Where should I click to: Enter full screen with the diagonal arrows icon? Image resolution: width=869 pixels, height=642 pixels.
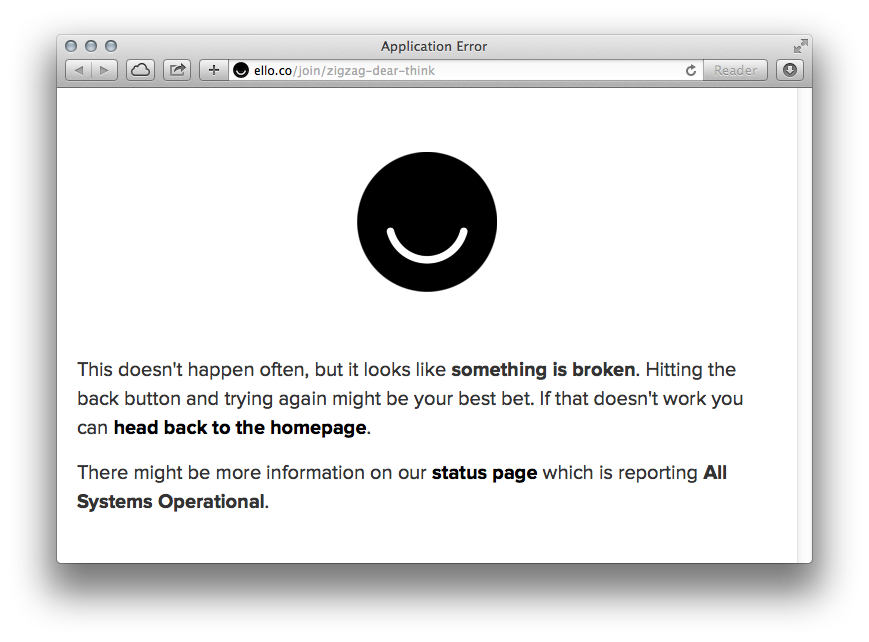pos(800,46)
